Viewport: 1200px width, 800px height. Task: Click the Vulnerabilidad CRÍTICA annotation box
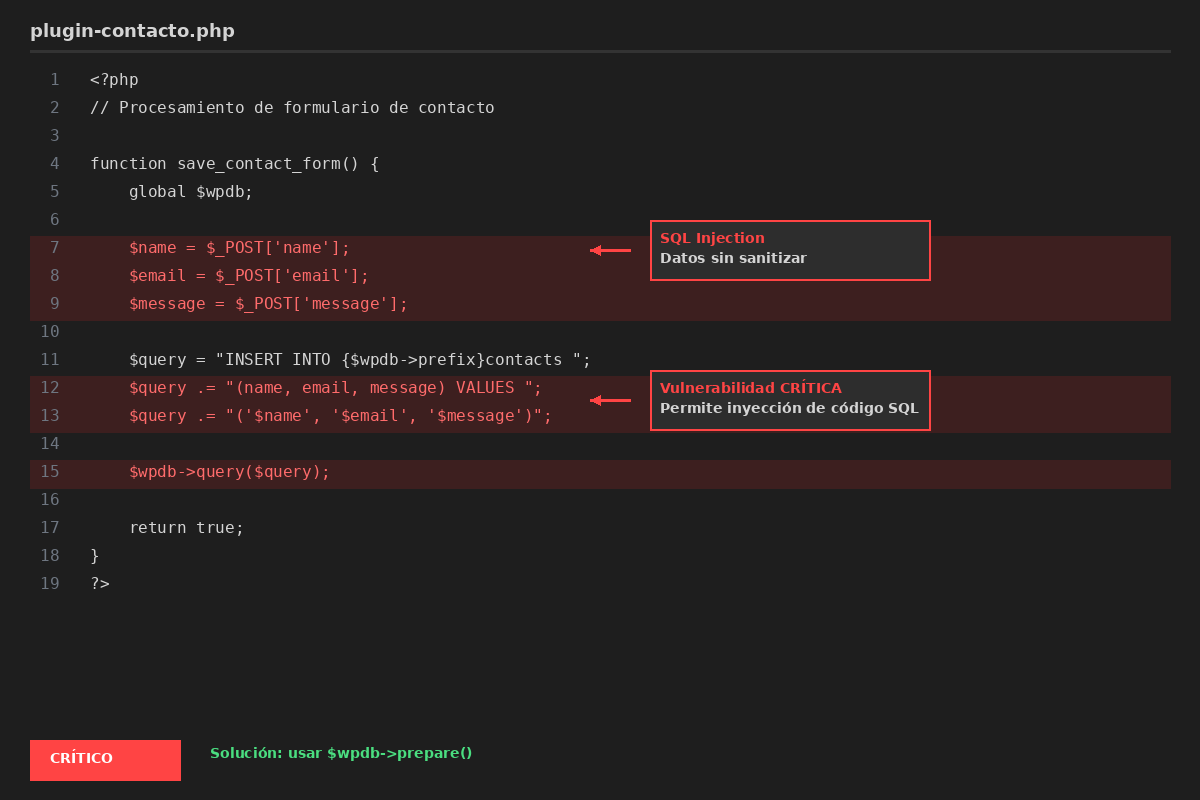[790, 400]
